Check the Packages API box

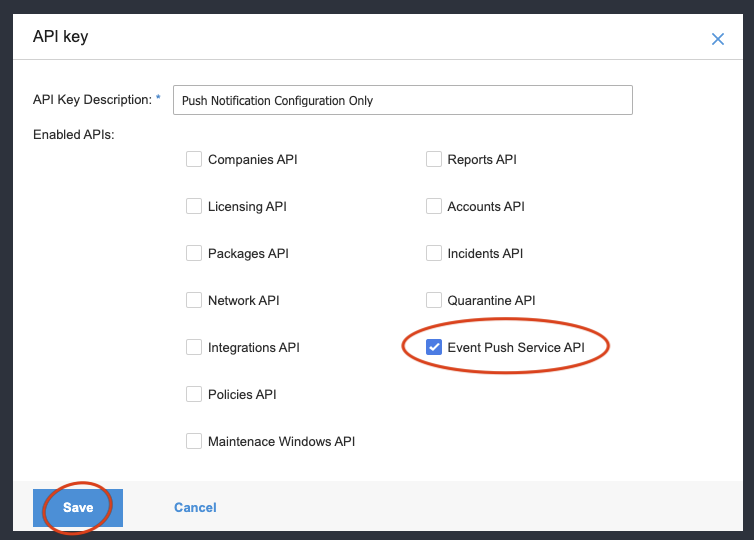pos(194,253)
